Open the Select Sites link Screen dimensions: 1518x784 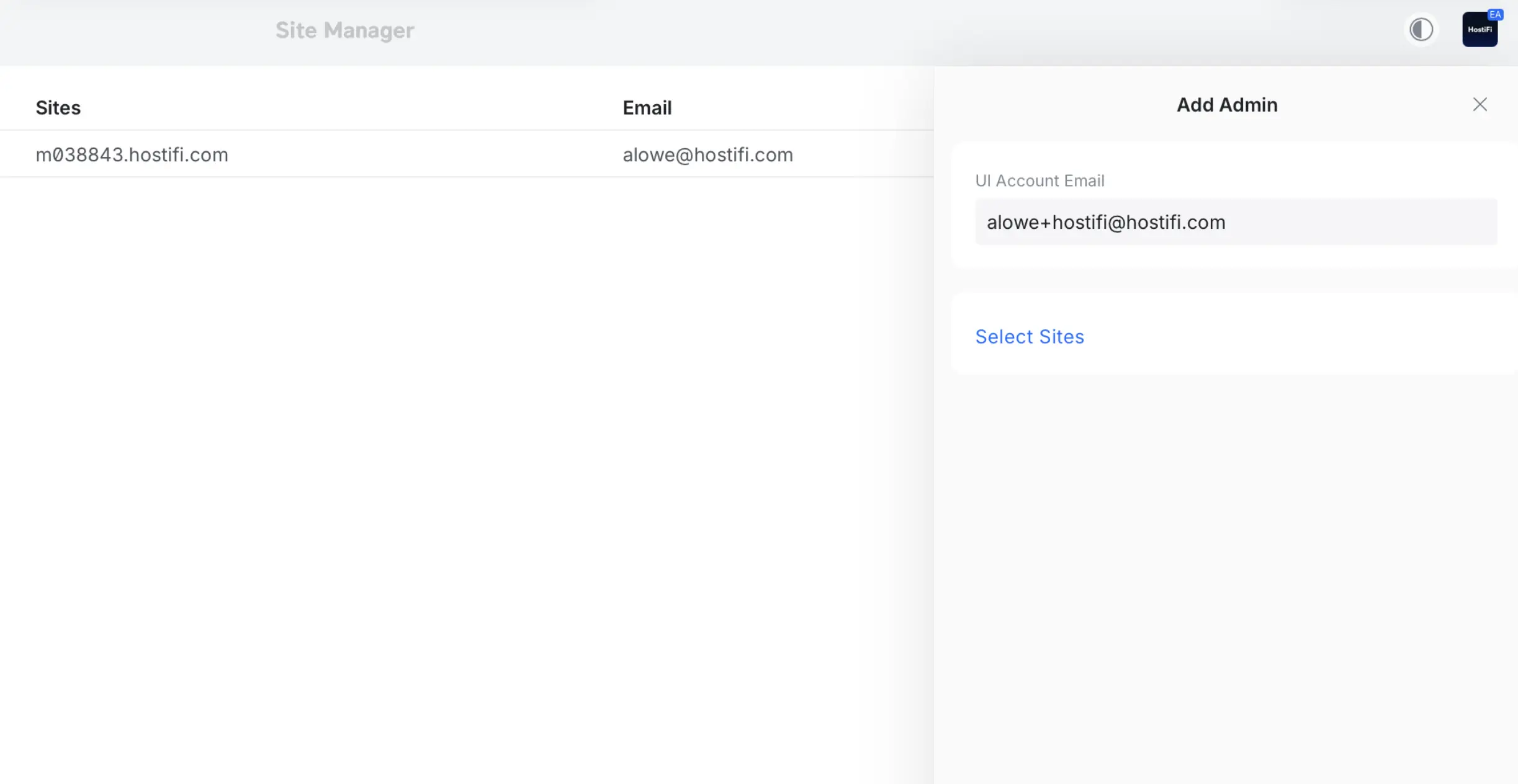click(x=1030, y=336)
